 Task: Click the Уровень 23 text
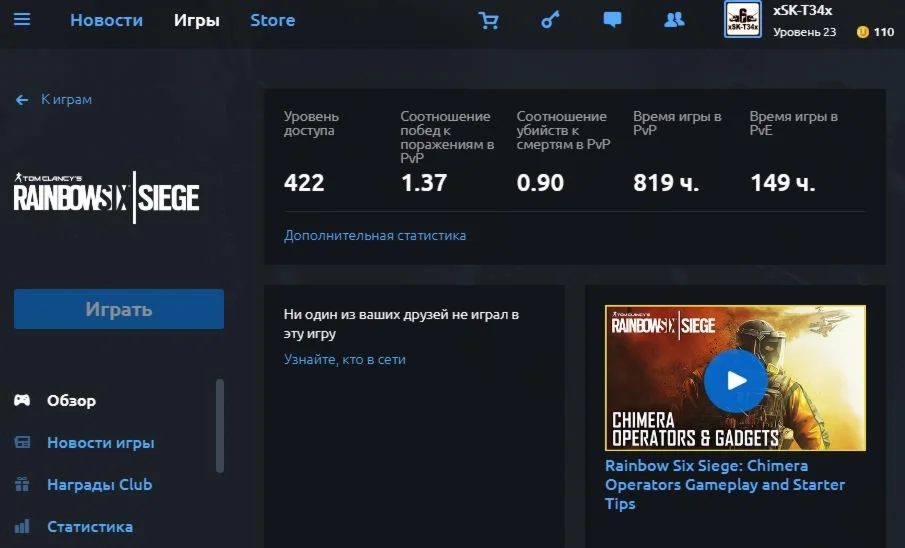click(x=805, y=32)
